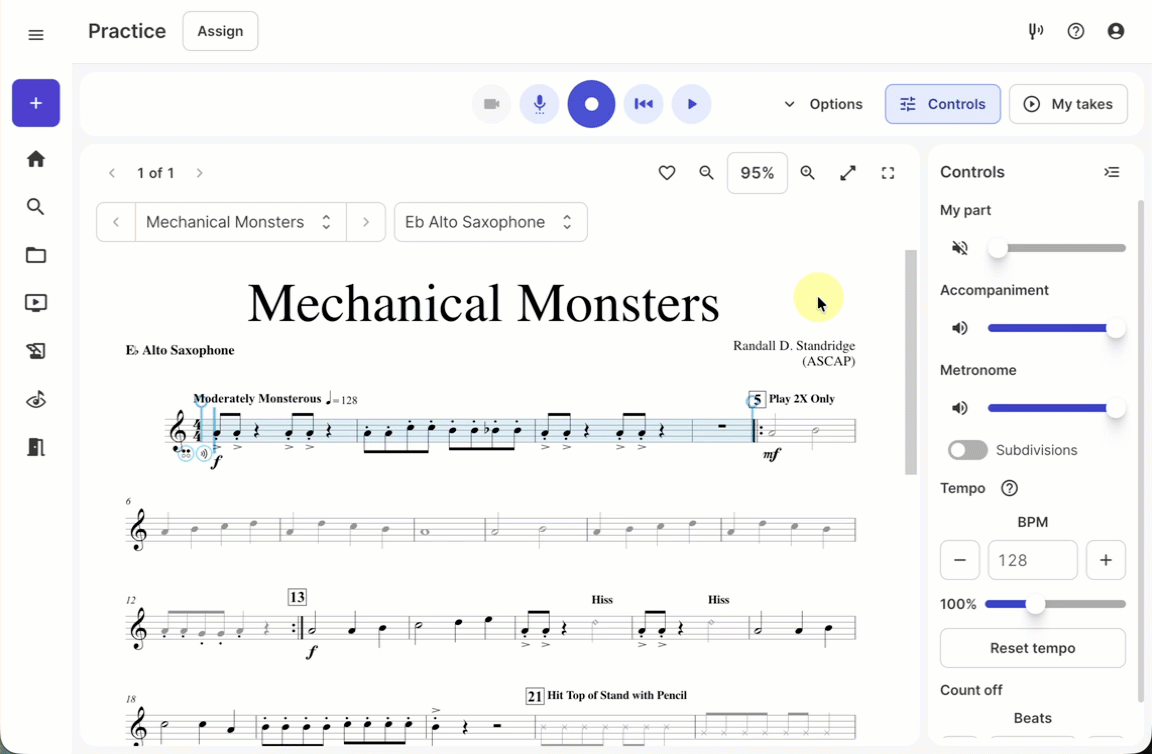The width and height of the screenshot is (1152, 754).
Task: Open the Mechanical Monsters piece selector
Action: click(x=240, y=222)
